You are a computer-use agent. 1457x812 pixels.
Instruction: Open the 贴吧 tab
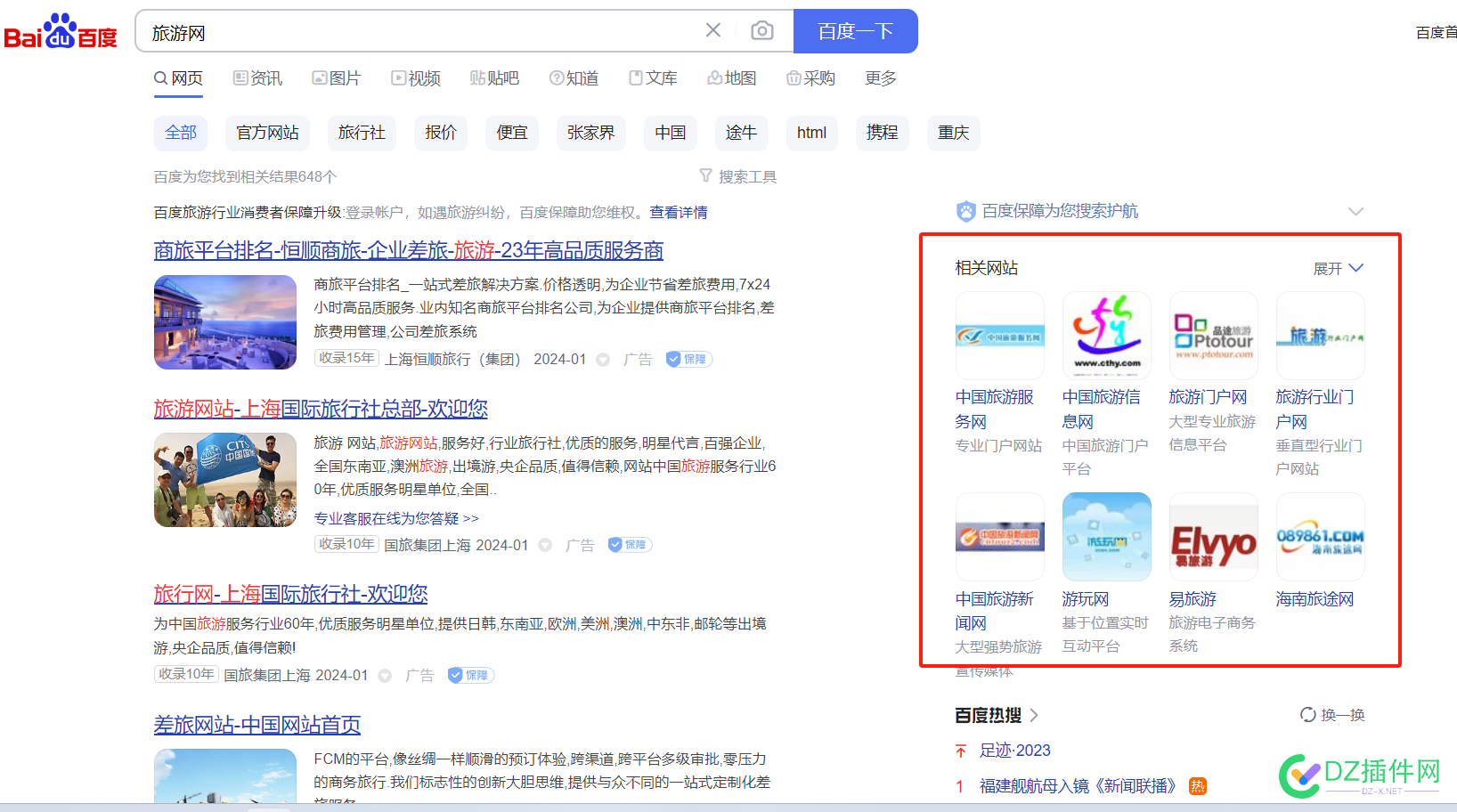tap(494, 78)
